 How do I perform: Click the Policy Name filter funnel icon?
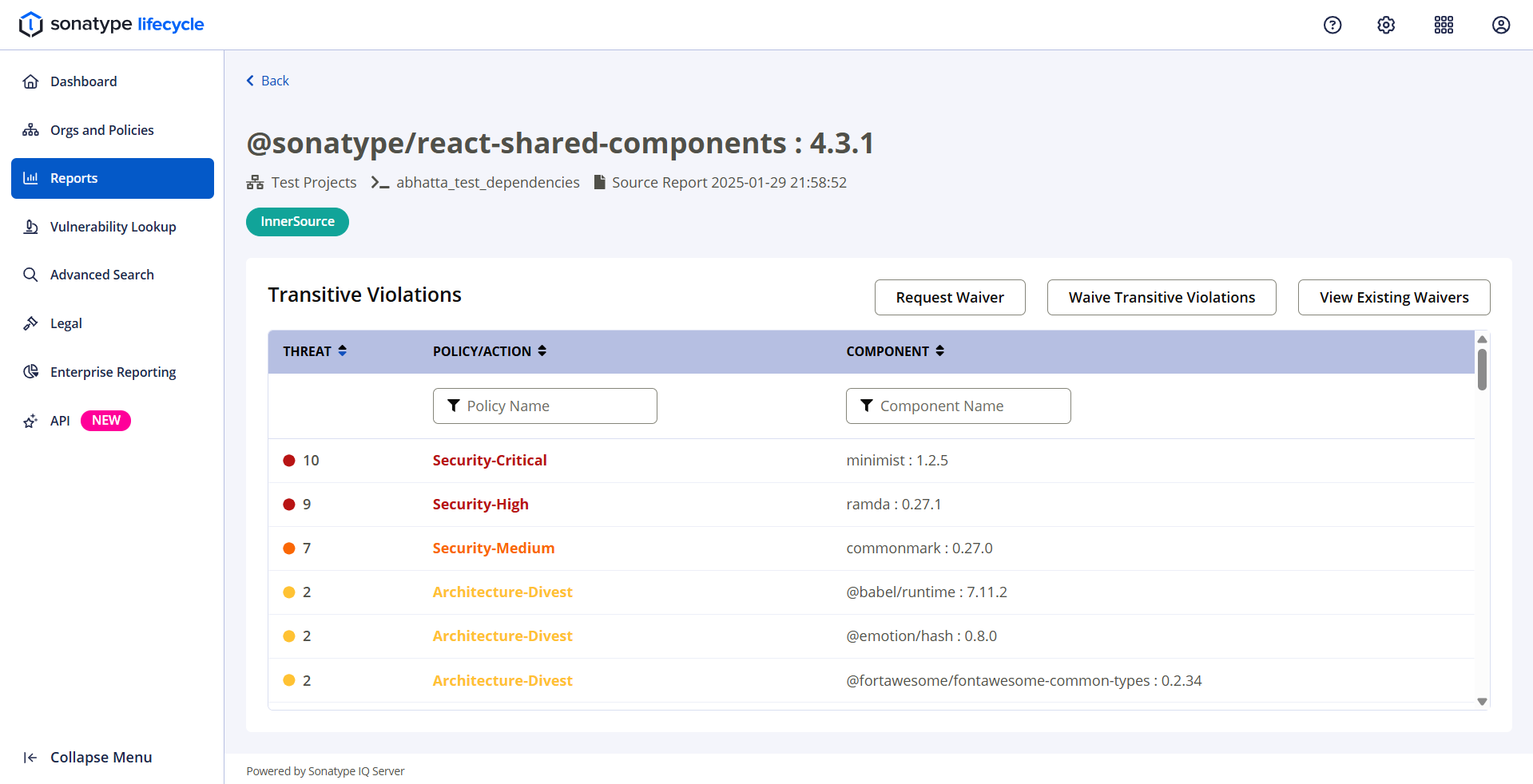point(454,406)
